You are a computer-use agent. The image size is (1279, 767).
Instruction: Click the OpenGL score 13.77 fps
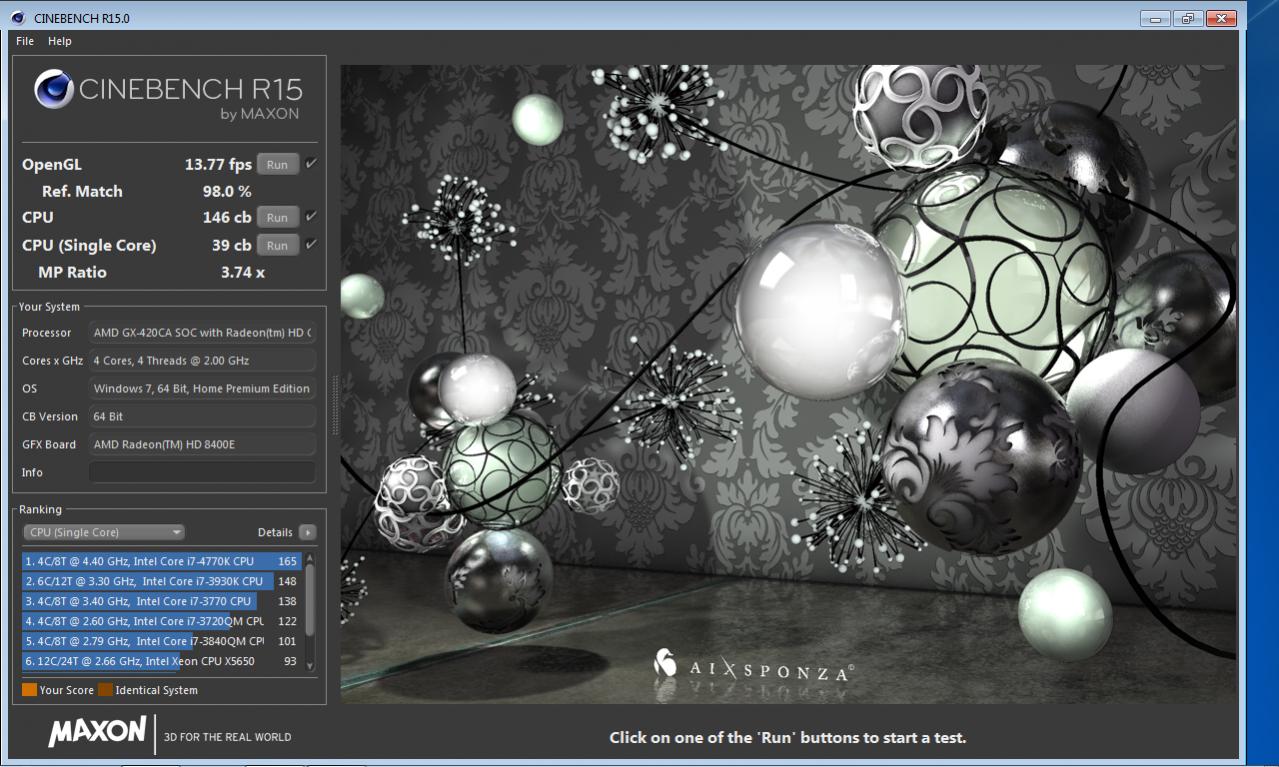tap(218, 165)
